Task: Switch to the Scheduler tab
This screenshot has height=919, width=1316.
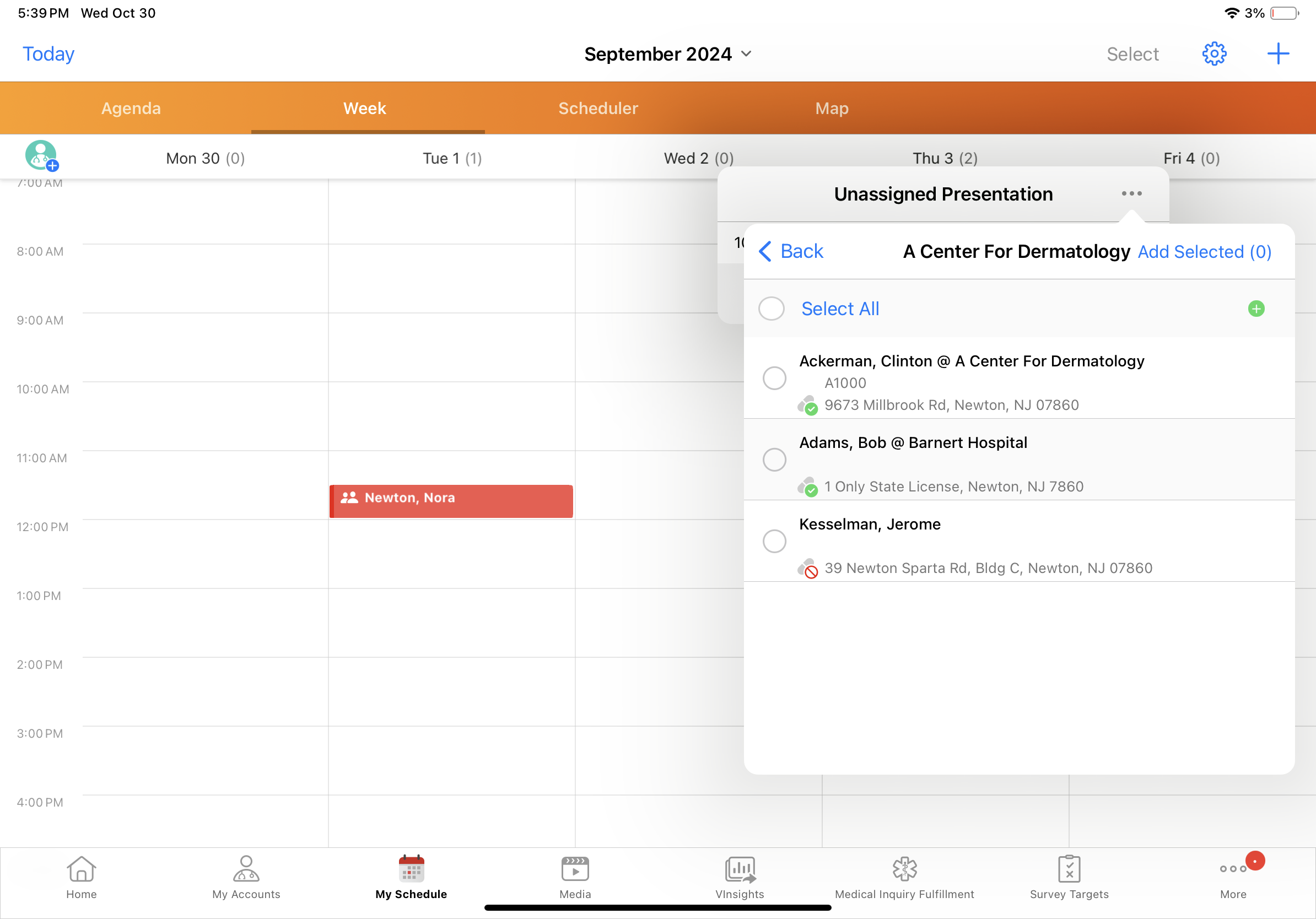Action: coord(598,109)
